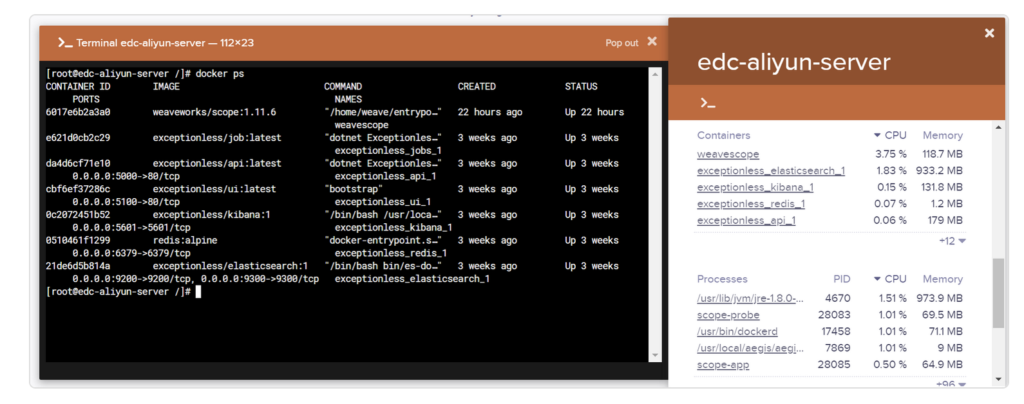Click the terminal scroll up arrow
This screenshot has width=1024, height=404.
pos(656,74)
